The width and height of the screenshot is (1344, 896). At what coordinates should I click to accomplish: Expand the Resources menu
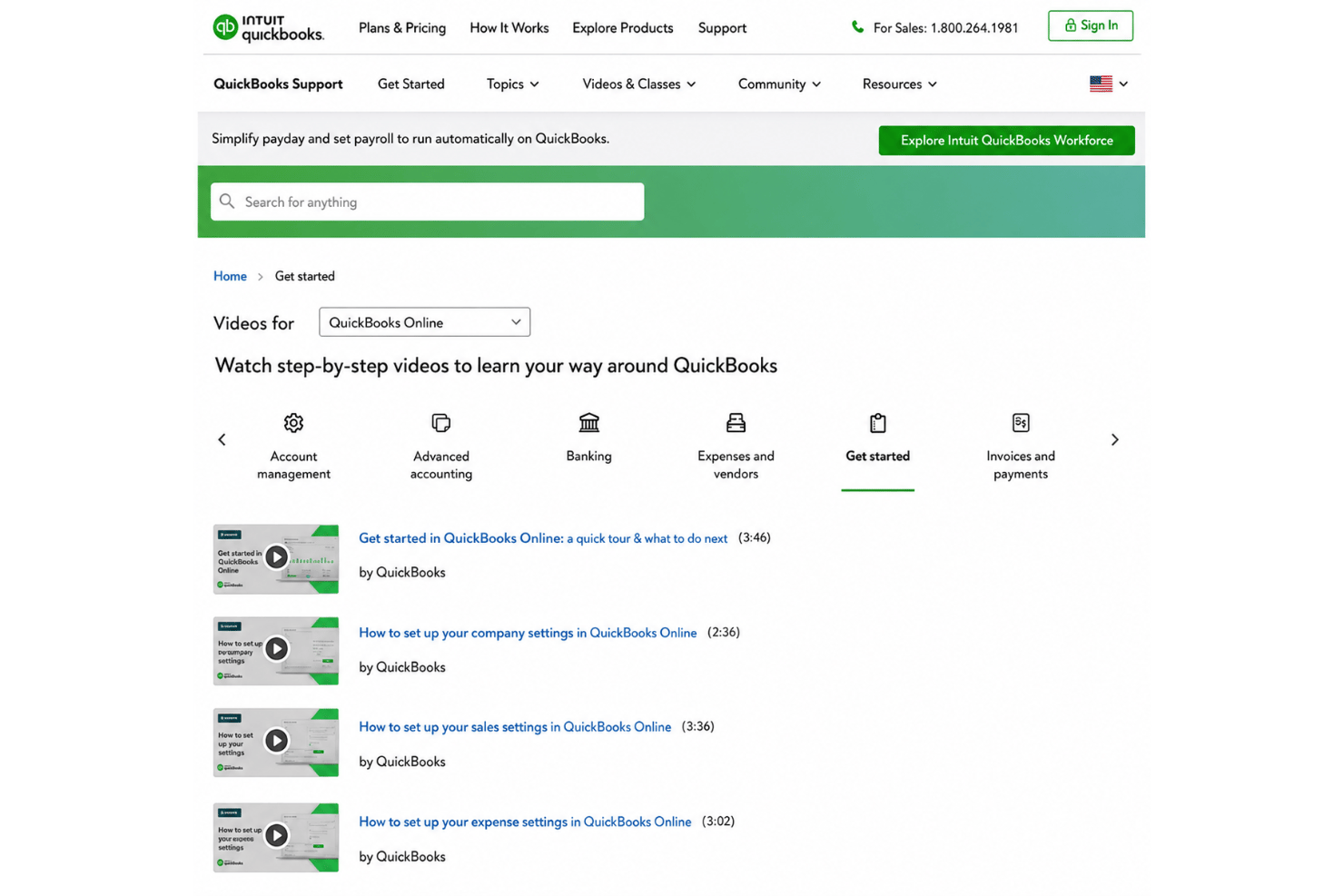click(899, 84)
